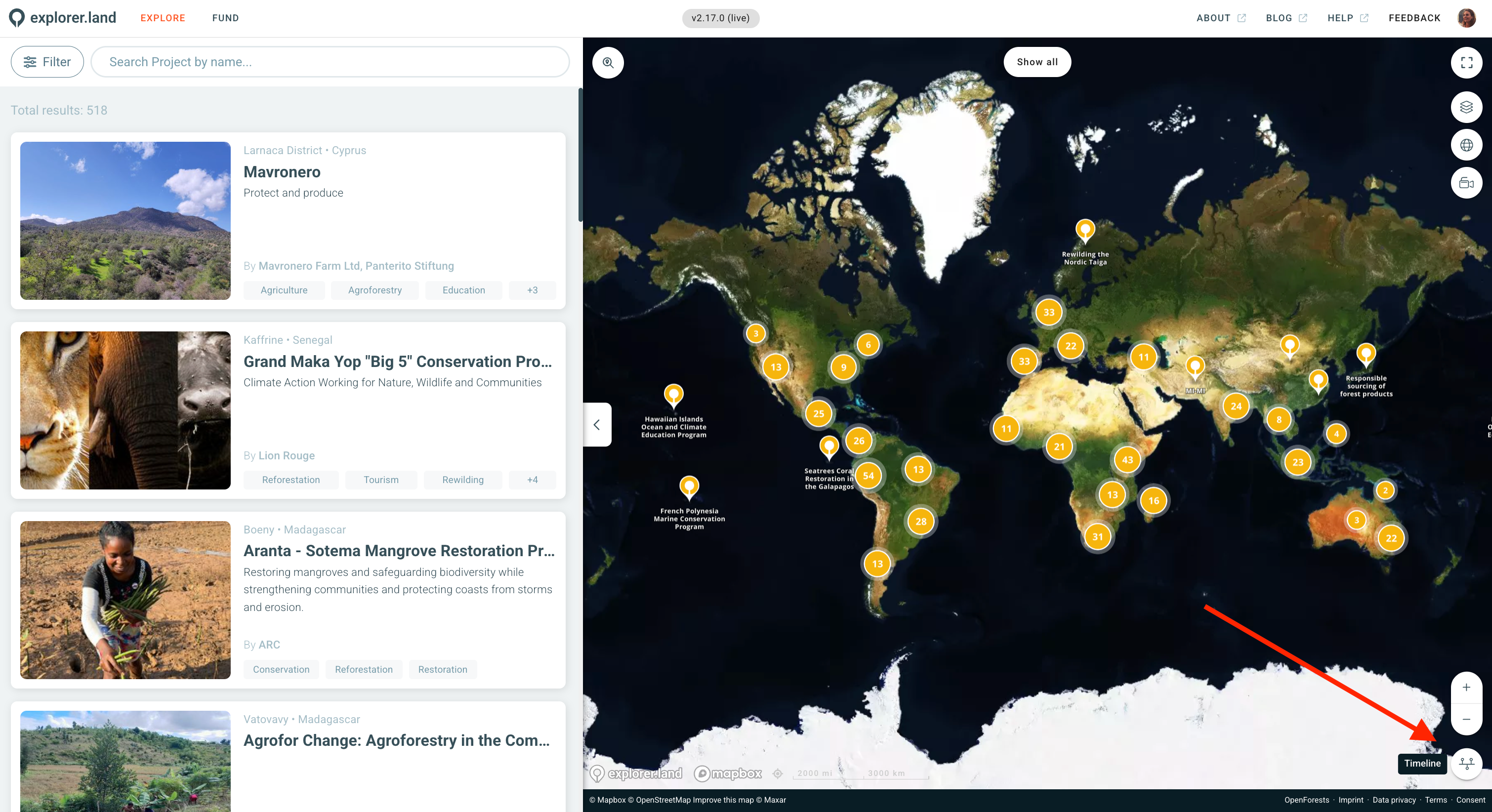Open the user profile avatar

click(x=1466, y=18)
